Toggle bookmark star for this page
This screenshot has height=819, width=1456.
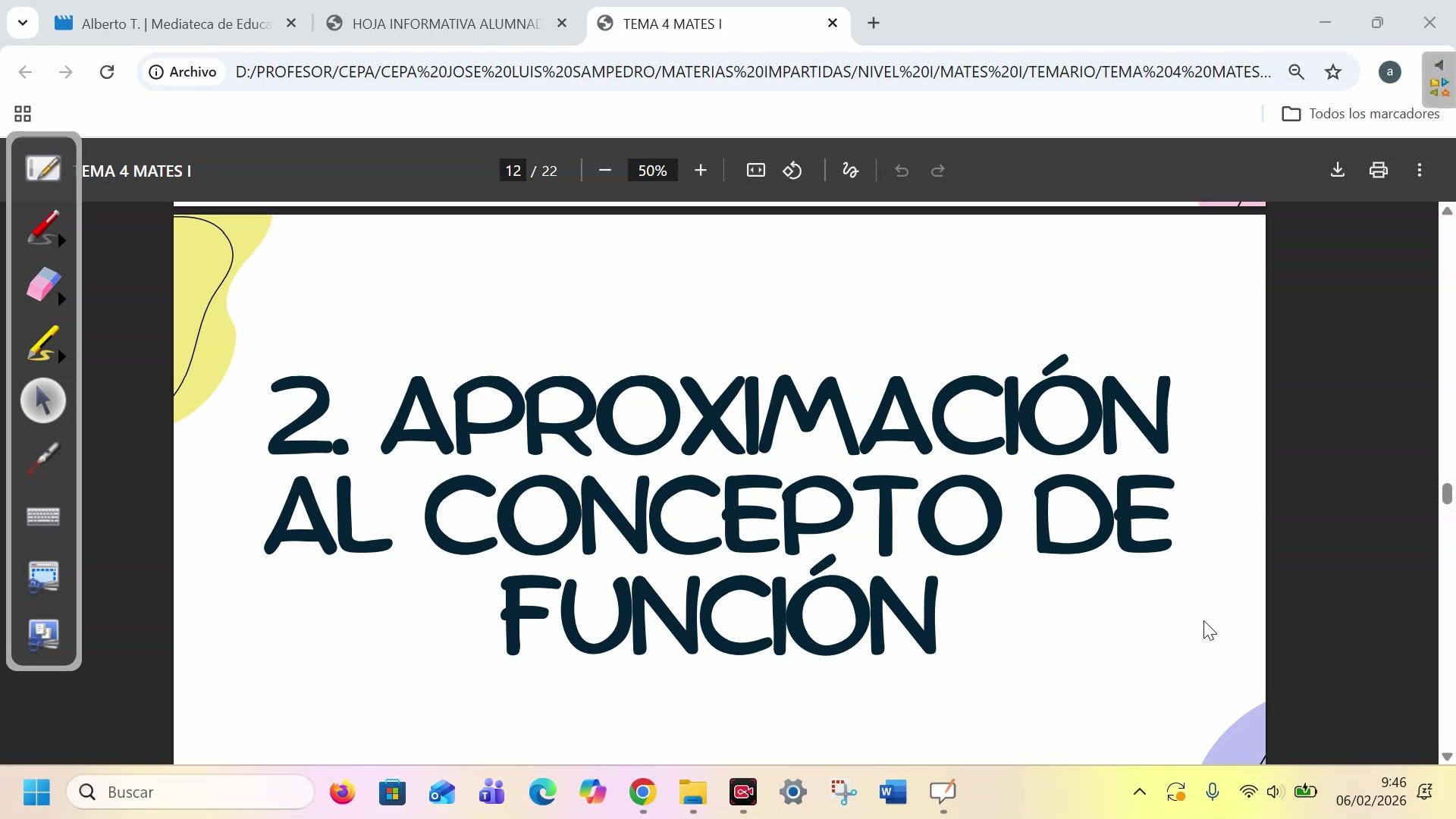(1333, 72)
